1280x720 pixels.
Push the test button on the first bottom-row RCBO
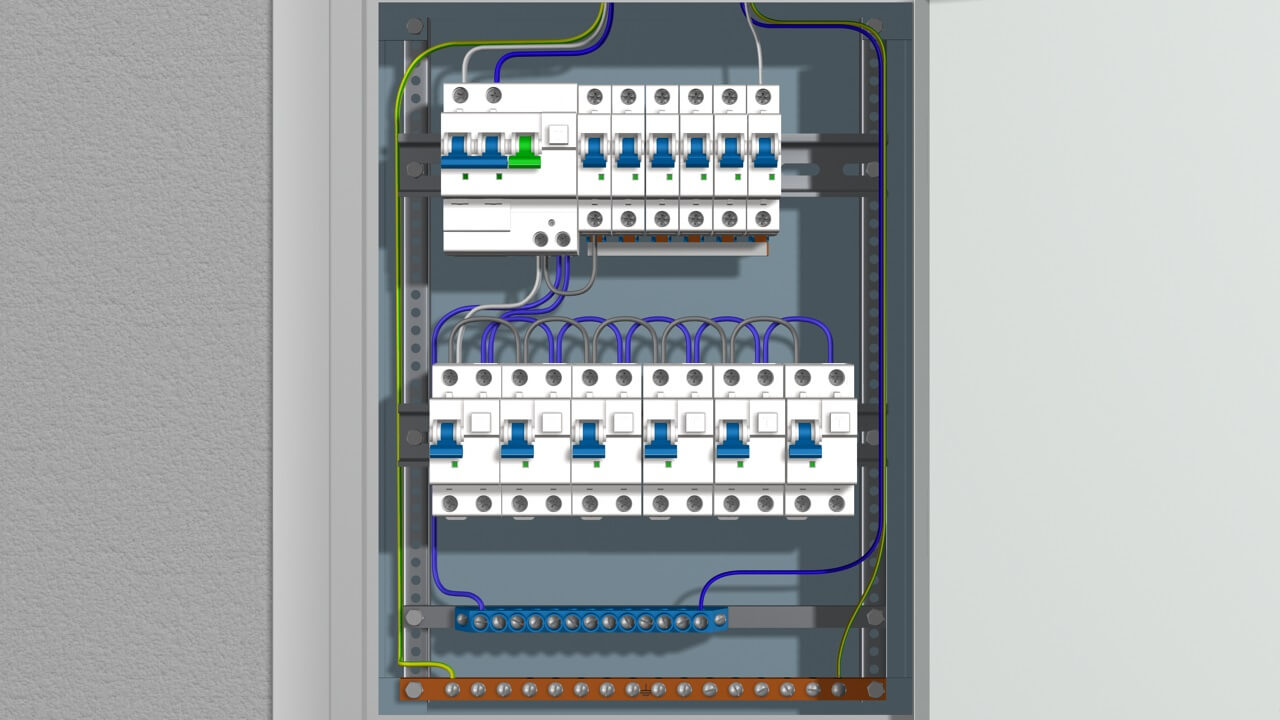coord(480,422)
